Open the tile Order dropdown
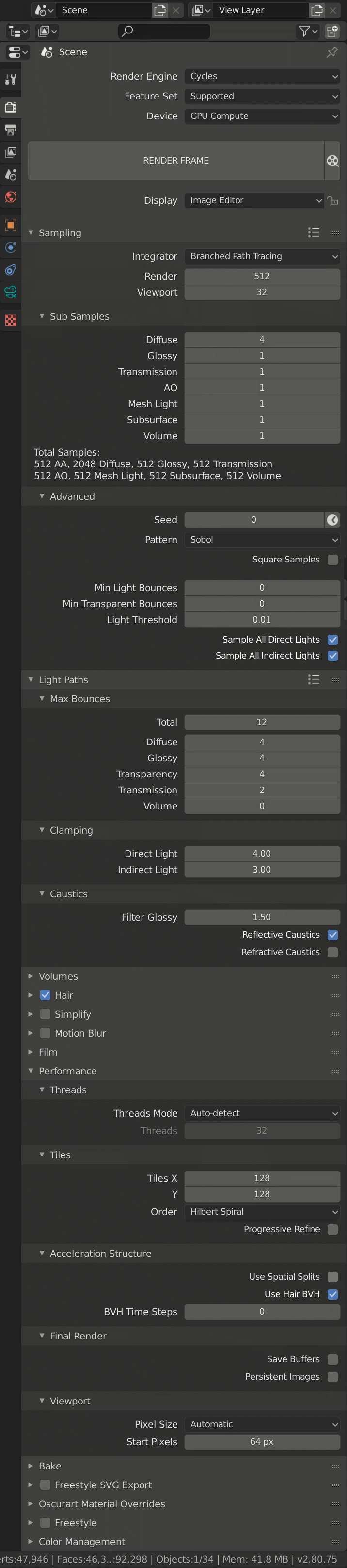Viewport: 347px width, 1568px height. point(262,1212)
